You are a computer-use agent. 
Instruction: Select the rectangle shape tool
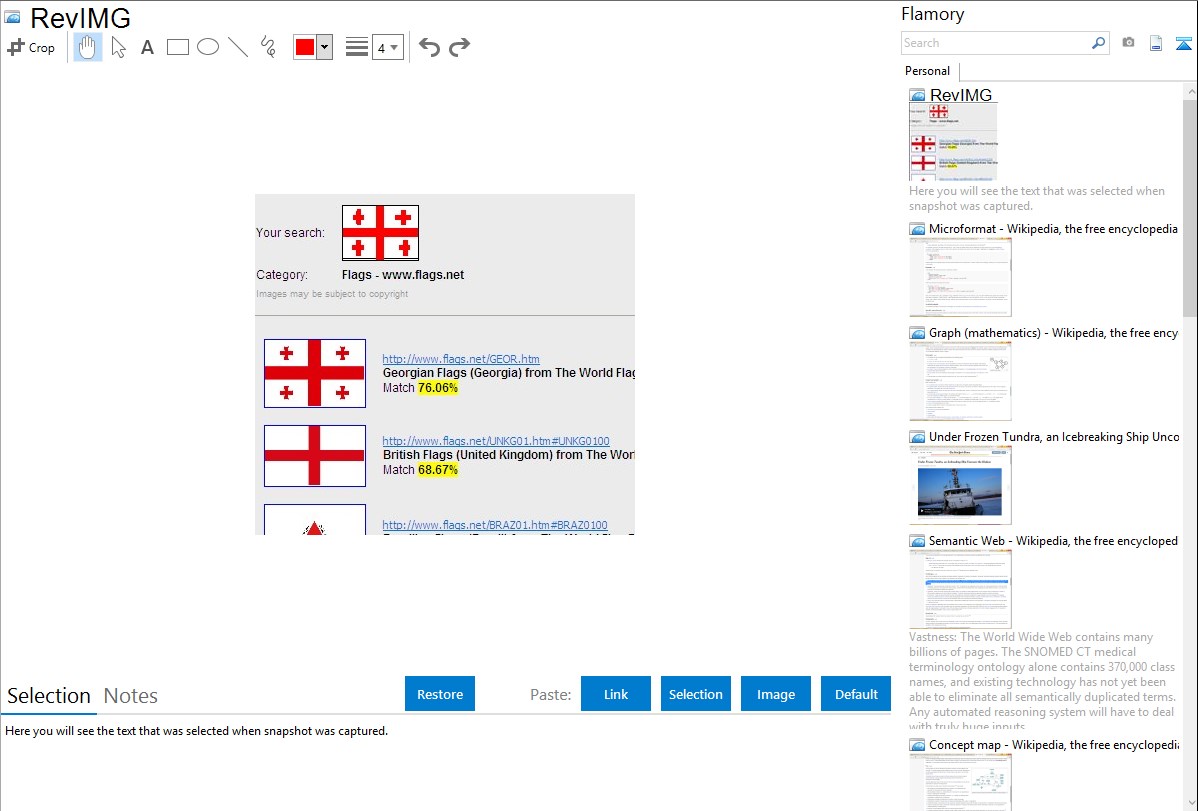pyautogui.click(x=177, y=47)
